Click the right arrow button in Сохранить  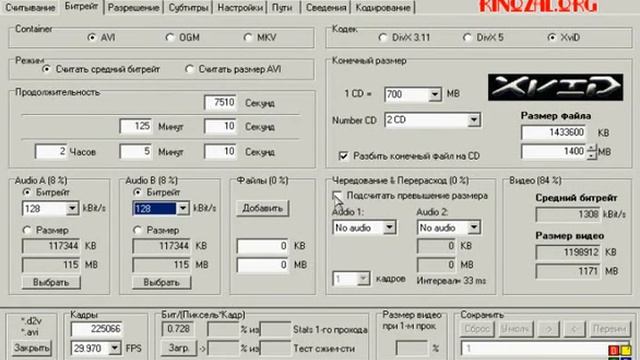tap(549, 329)
